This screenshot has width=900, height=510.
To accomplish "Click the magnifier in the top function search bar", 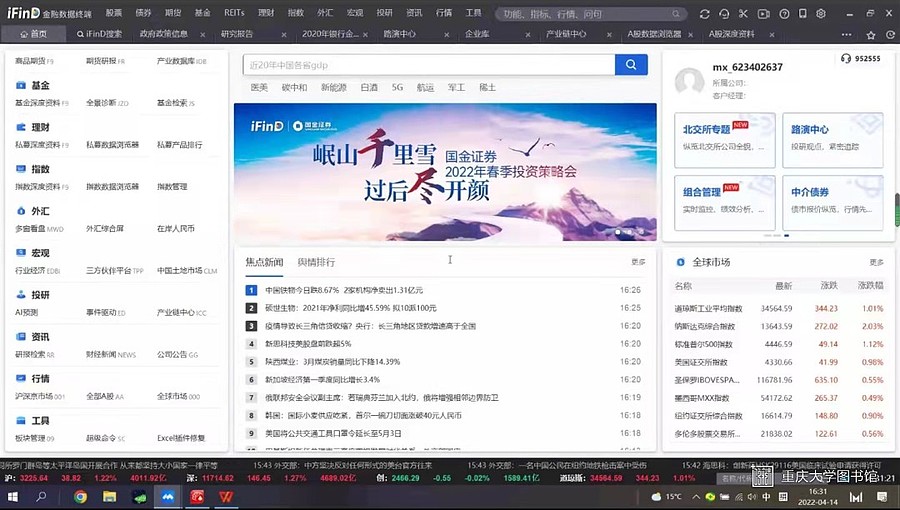I will point(676,14).
